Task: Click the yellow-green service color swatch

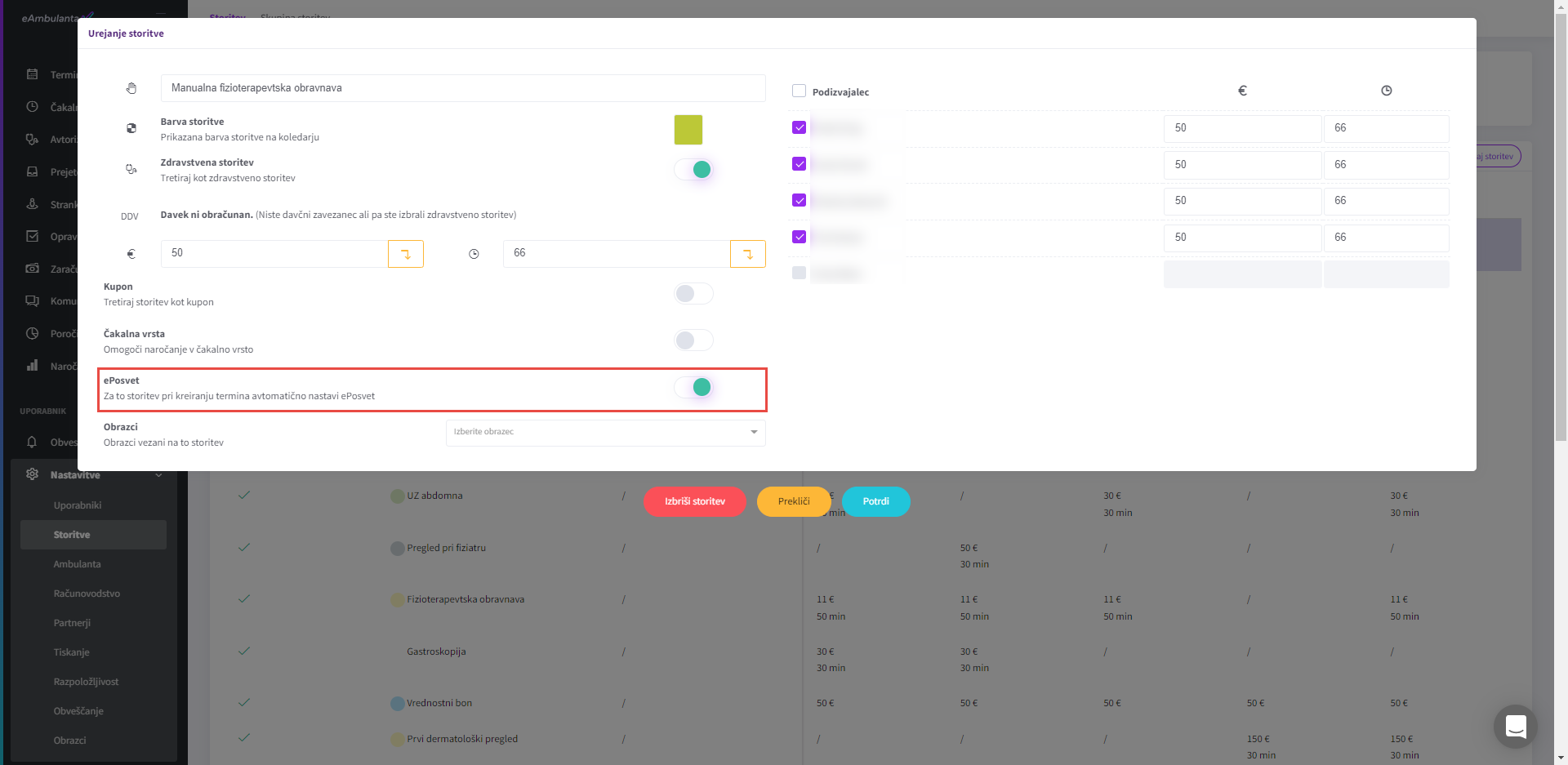Action: [x=688, y=130]
